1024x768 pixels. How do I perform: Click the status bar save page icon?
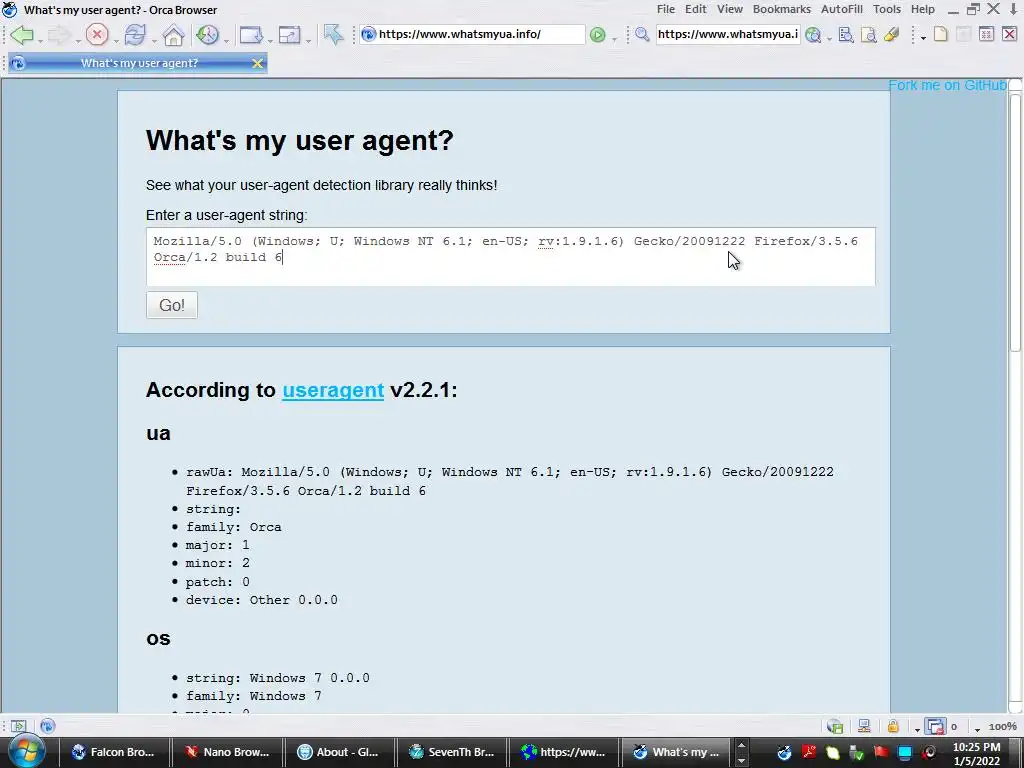coord(835,726)
